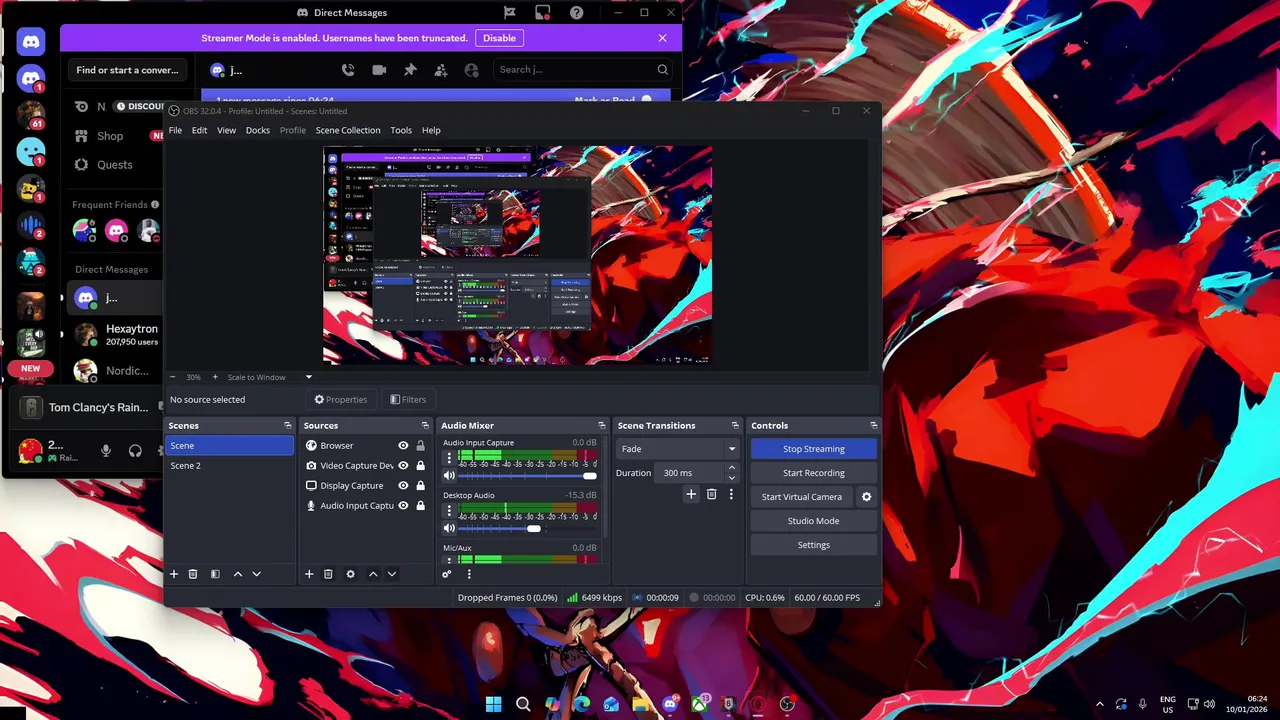1280x720 pixels.
Task: Open OBS Settings button
Action: [814, 545]
